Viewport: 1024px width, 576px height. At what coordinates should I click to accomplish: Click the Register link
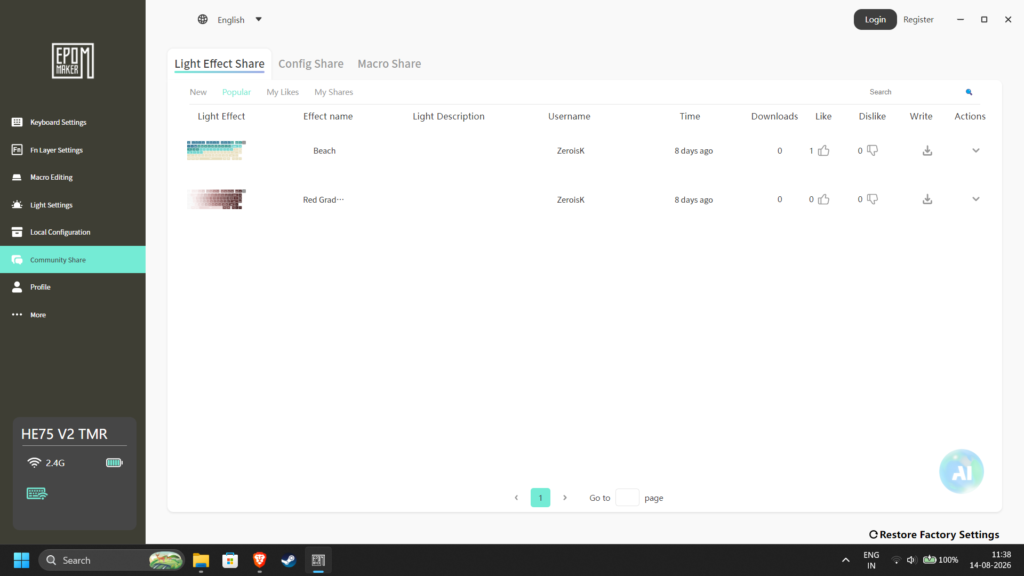918,20
